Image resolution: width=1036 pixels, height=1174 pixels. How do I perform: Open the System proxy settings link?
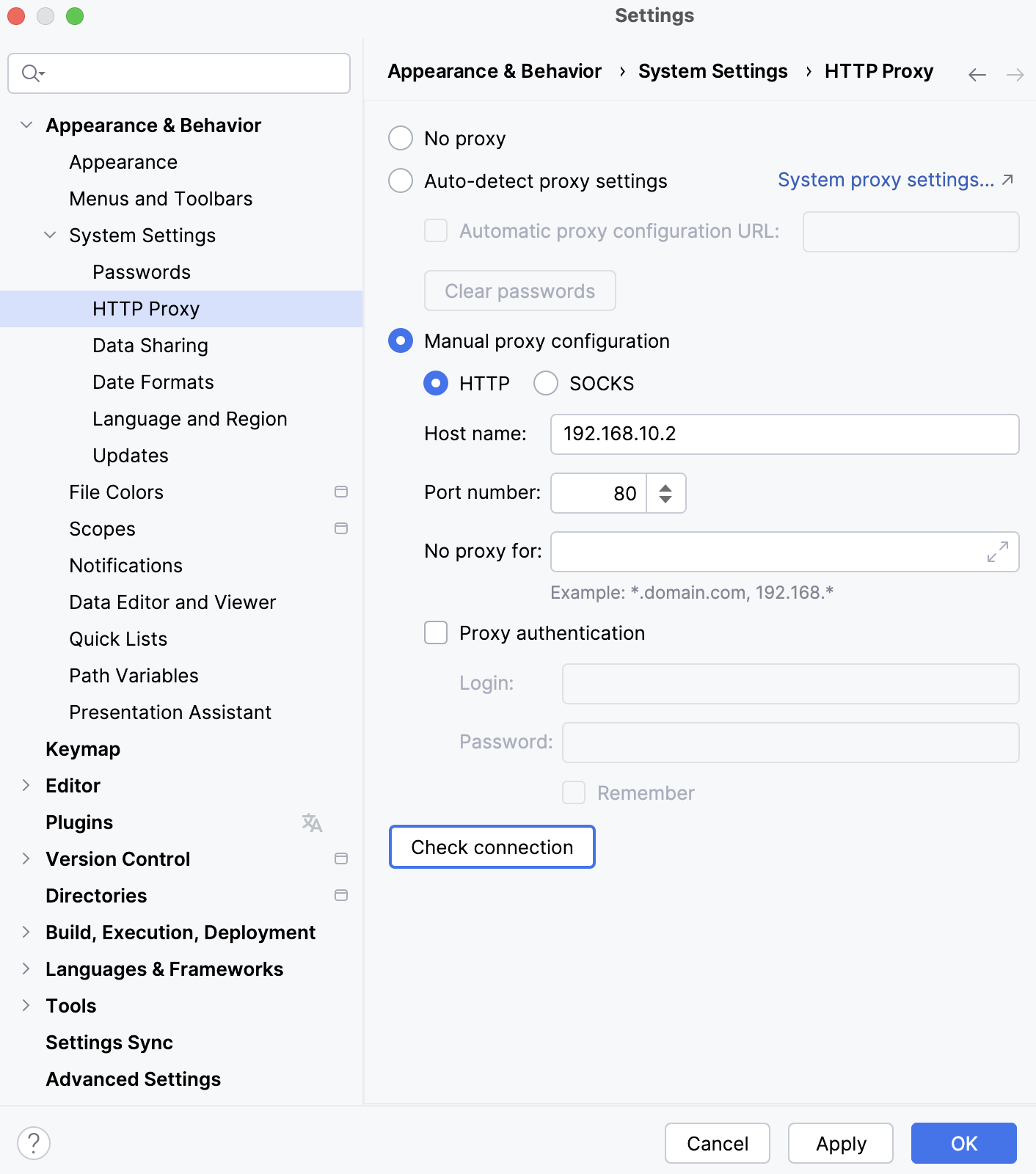pos(886,180)
